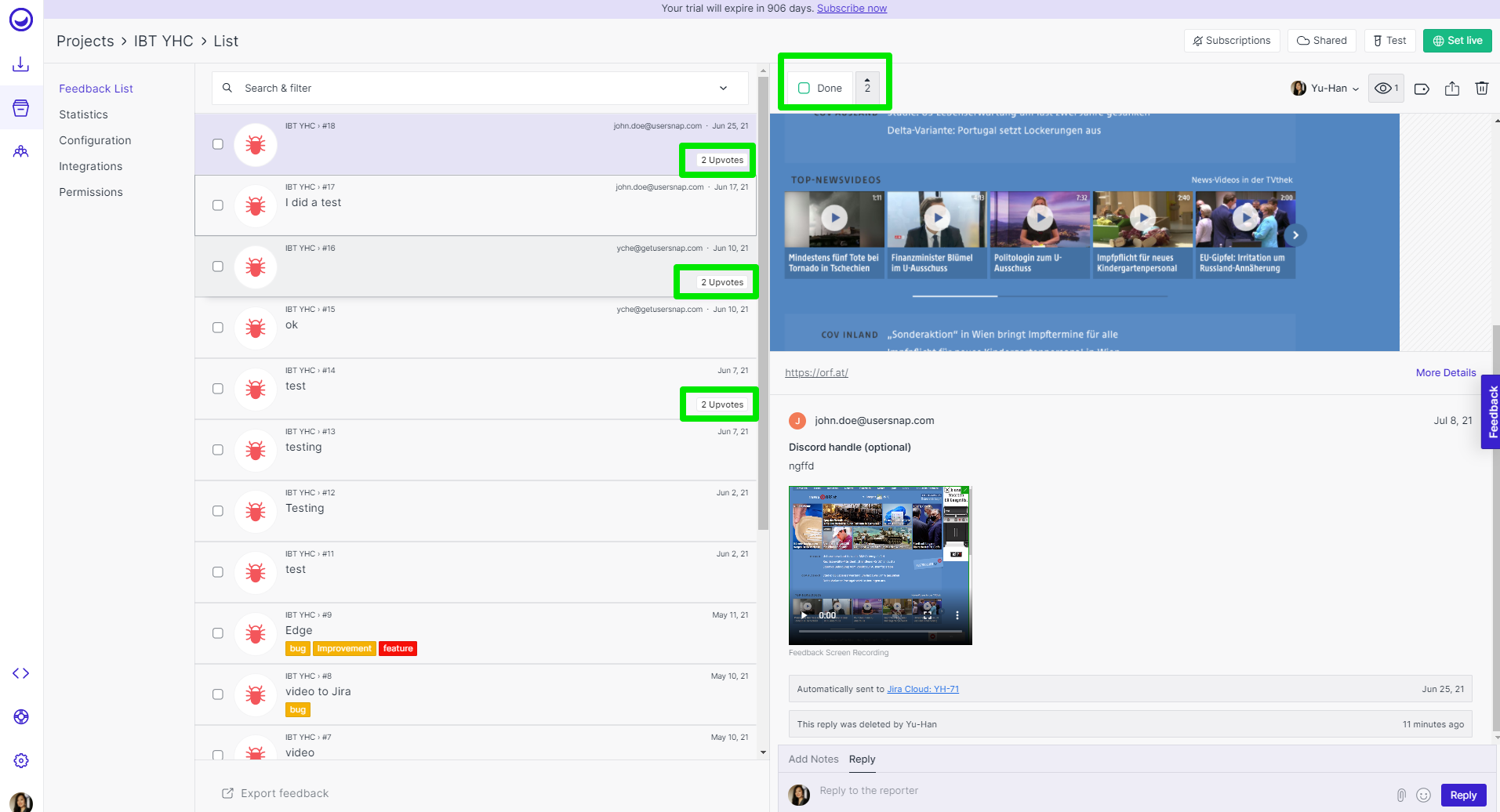Expand the Search & filter dropdown
This screenshot has height=812, width=1500.
pyautogui.click(x=723, y=89)
